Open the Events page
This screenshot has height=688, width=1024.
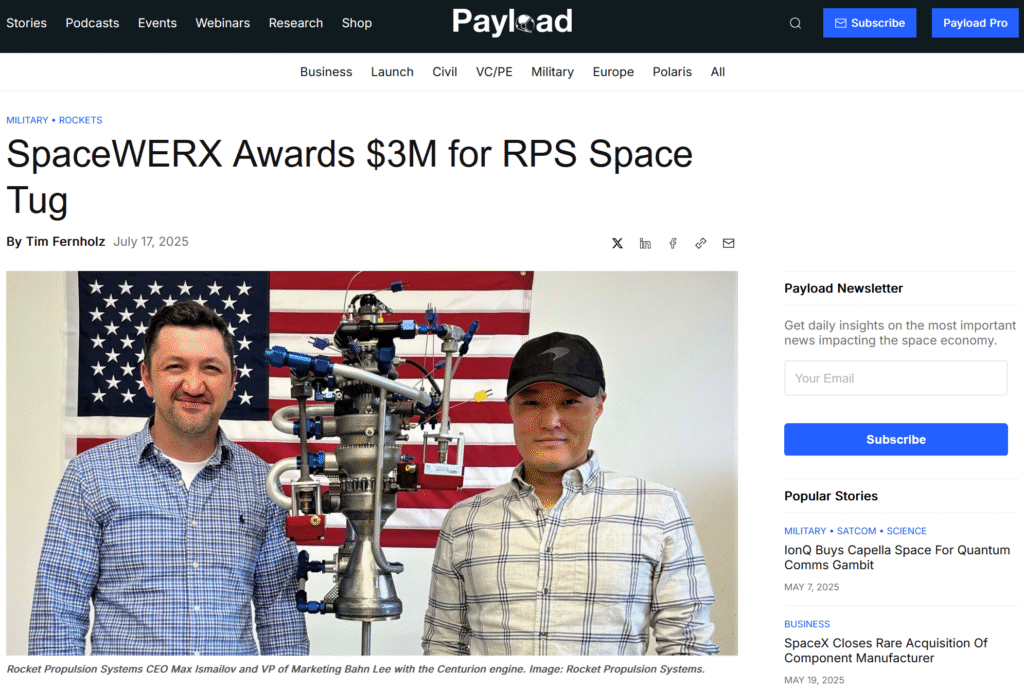click(157, 23)
